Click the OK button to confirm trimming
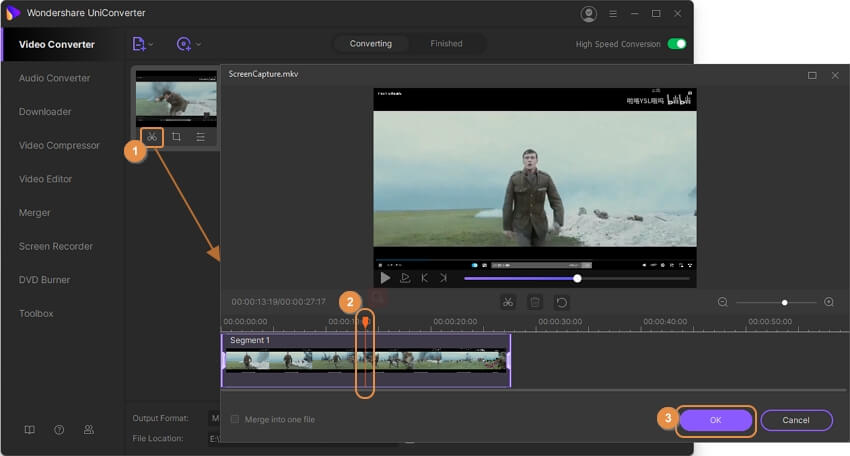The image size is (850, 456). (x=715, y=420)
